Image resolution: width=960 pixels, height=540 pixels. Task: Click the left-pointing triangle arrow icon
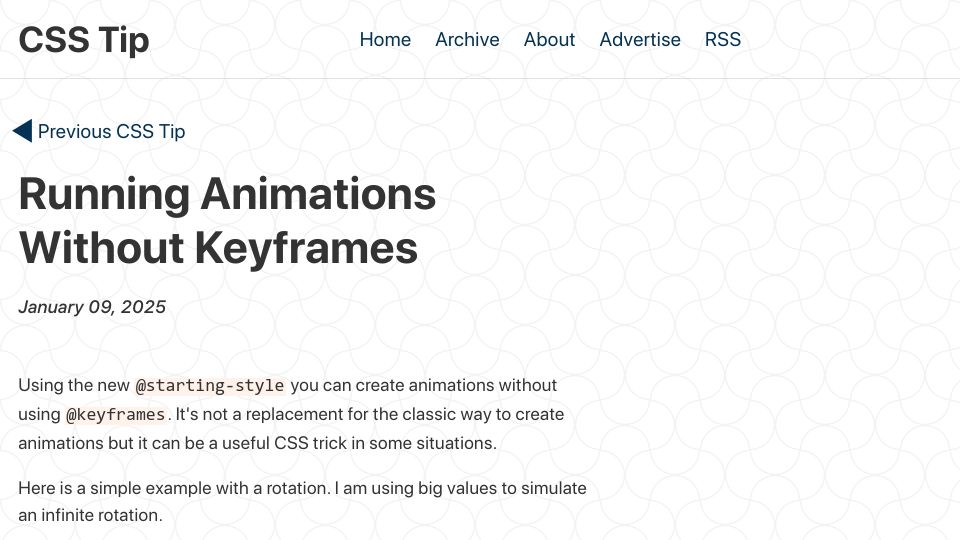tap(23, 131)
